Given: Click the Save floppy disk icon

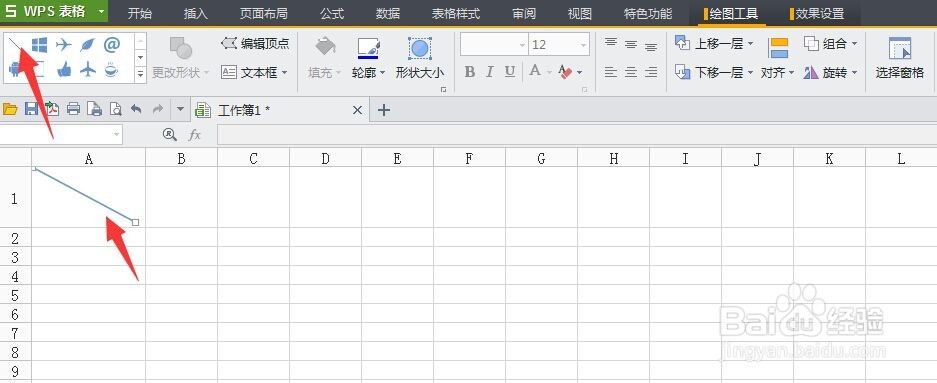Looking at the screenshot, I should [31, 109].
